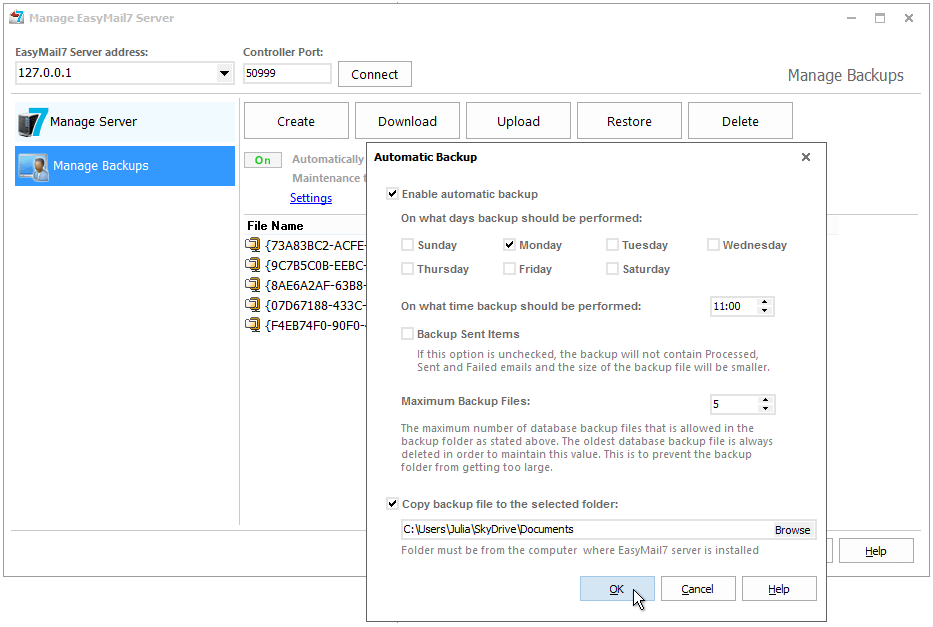Image resolution: width=933 pixels, height=627 pixels.
Task: Check the Thursday backup day
Action: click(408, 269)
